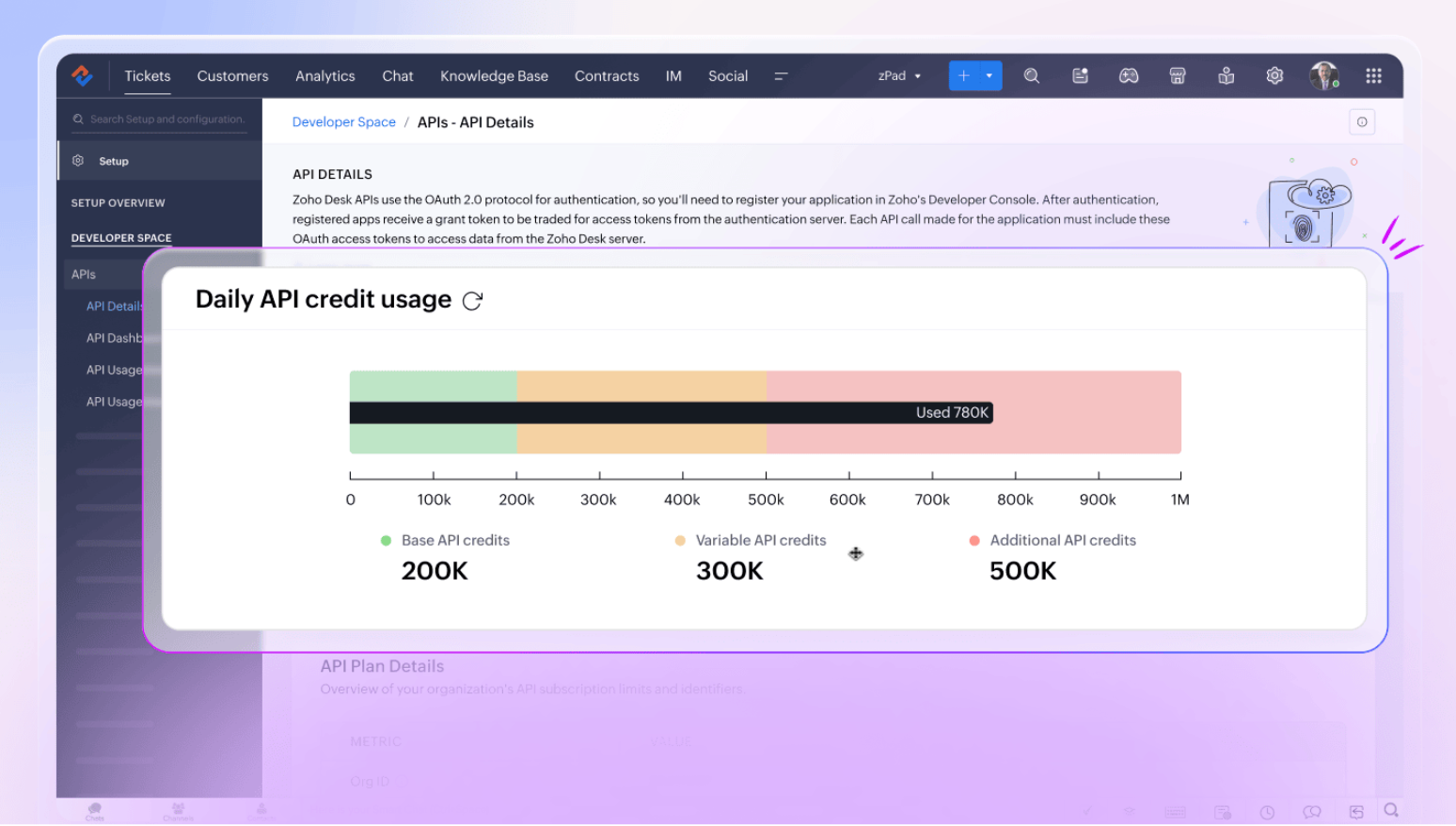Open the Tickets module tab
1456x826 pixels.
[148, 76]
